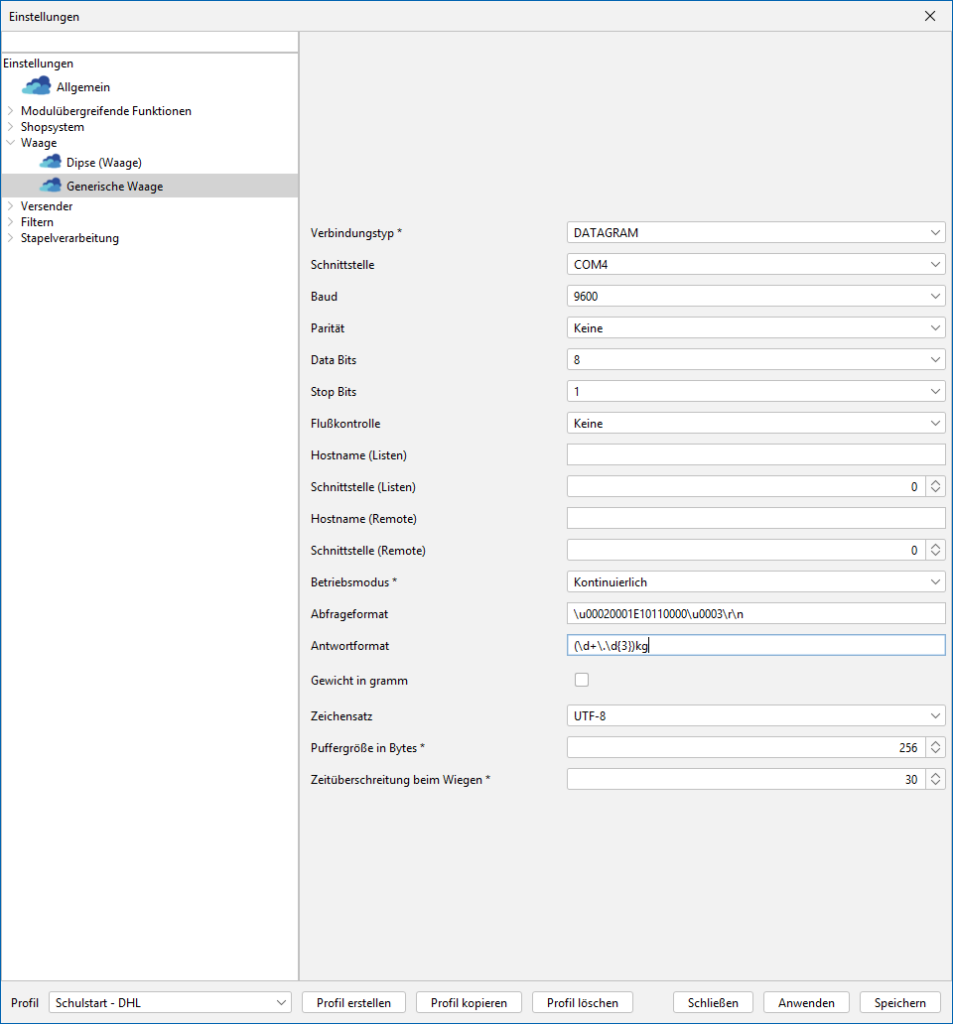953x1024 pixels.
Task: Select the Dipse (Waage) cloud icon
Action: [x=50, y=162]
